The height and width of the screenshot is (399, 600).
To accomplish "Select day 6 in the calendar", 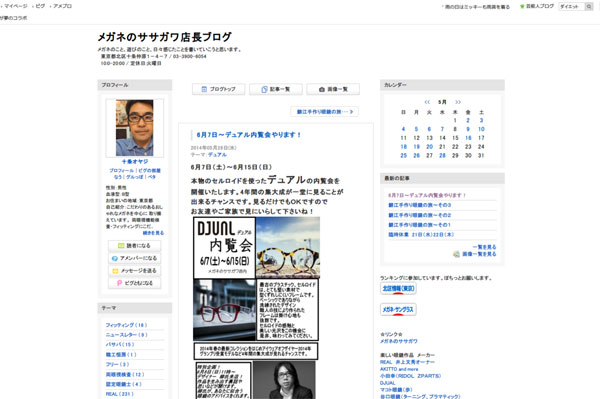I will click(x=429, y=129).
